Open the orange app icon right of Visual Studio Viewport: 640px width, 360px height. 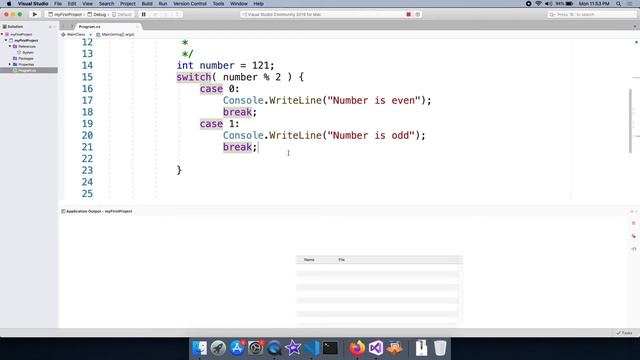pos(395,348)
